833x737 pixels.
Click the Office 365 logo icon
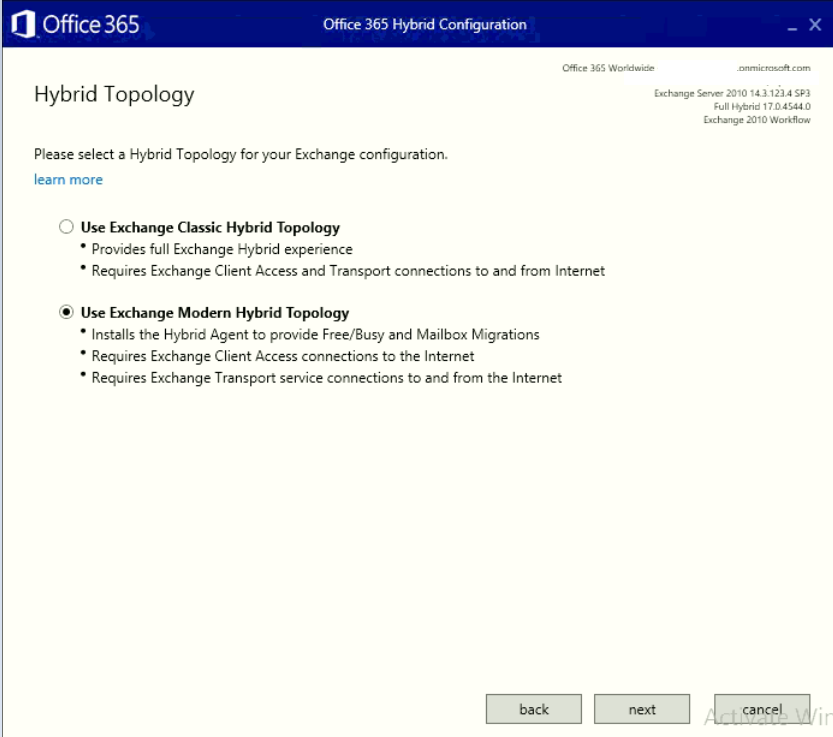pyautogui.click(x=23, y=24)
